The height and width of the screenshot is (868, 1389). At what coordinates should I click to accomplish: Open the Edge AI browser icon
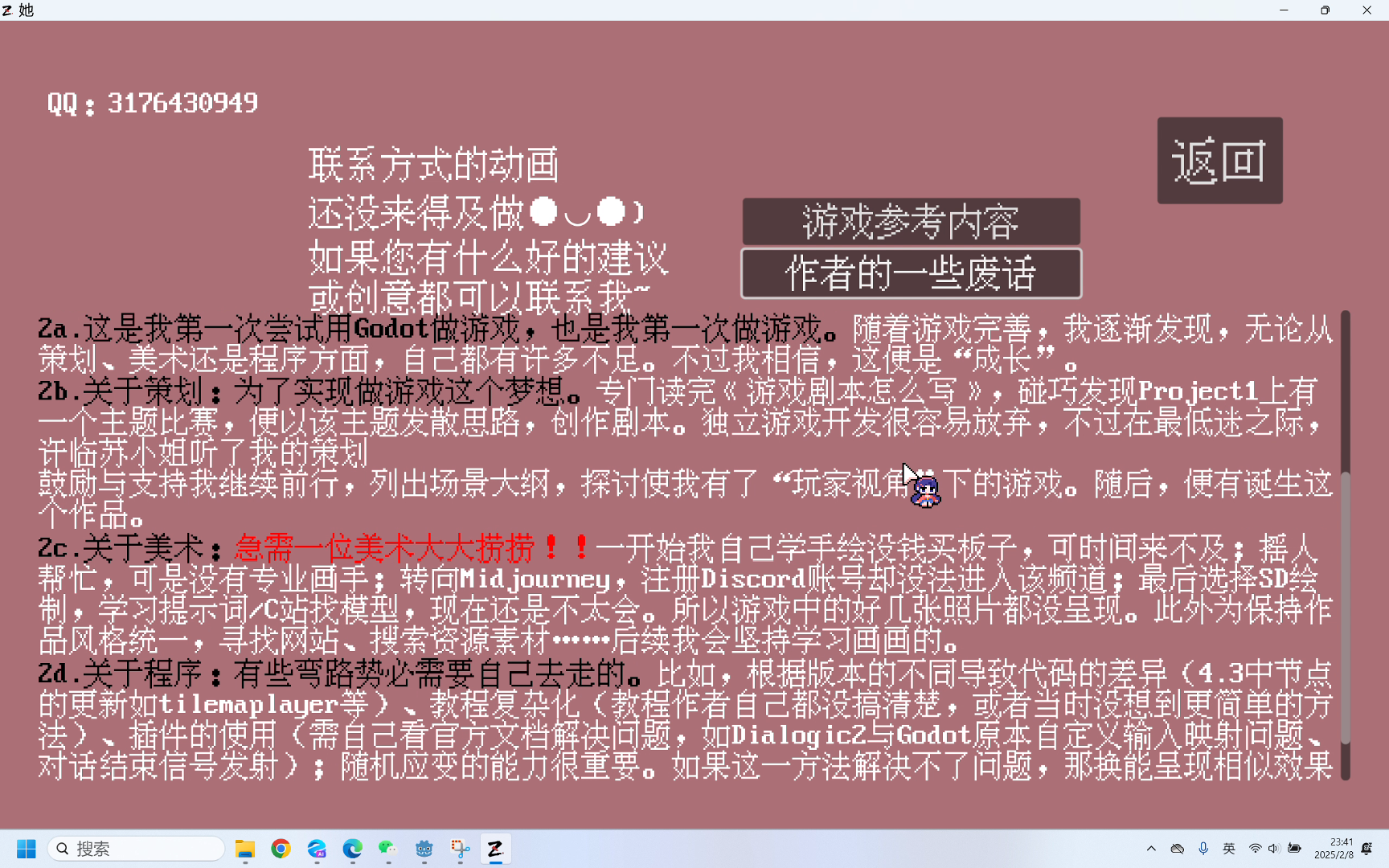(317, 849)
